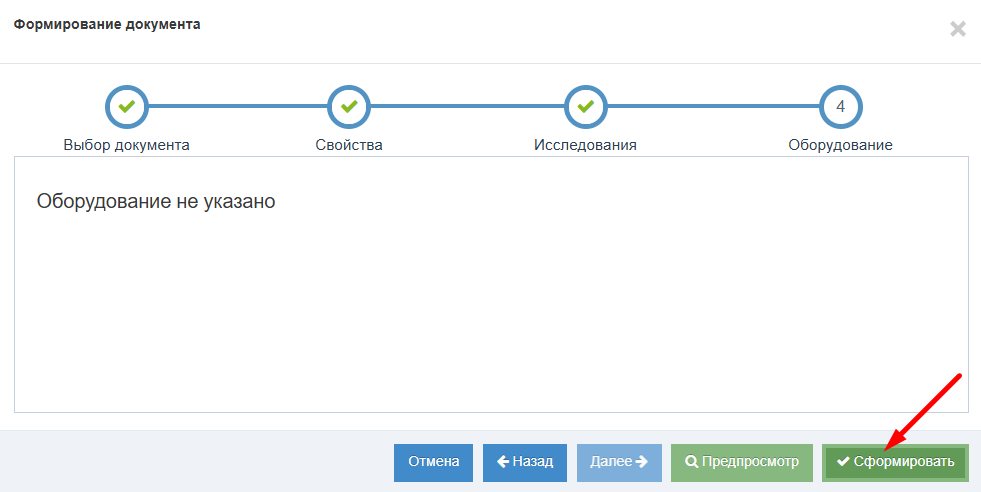
Task: Click the magnifier icon on Предпросмотр
Action: pos(691,462)
